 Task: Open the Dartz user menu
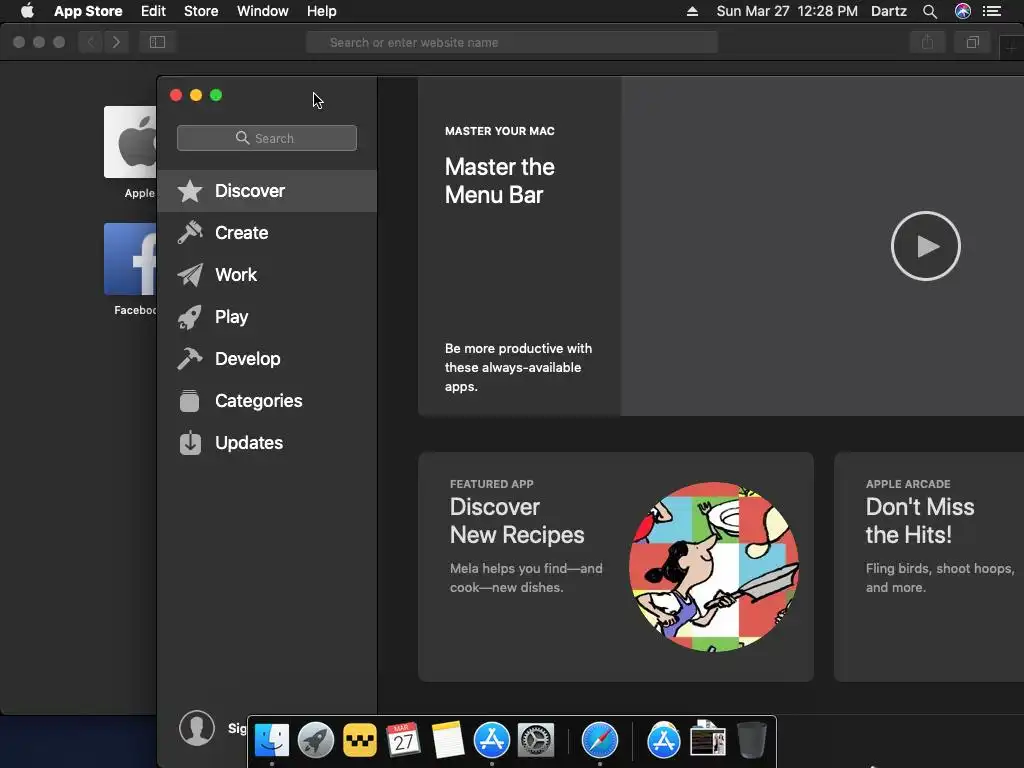889,11
